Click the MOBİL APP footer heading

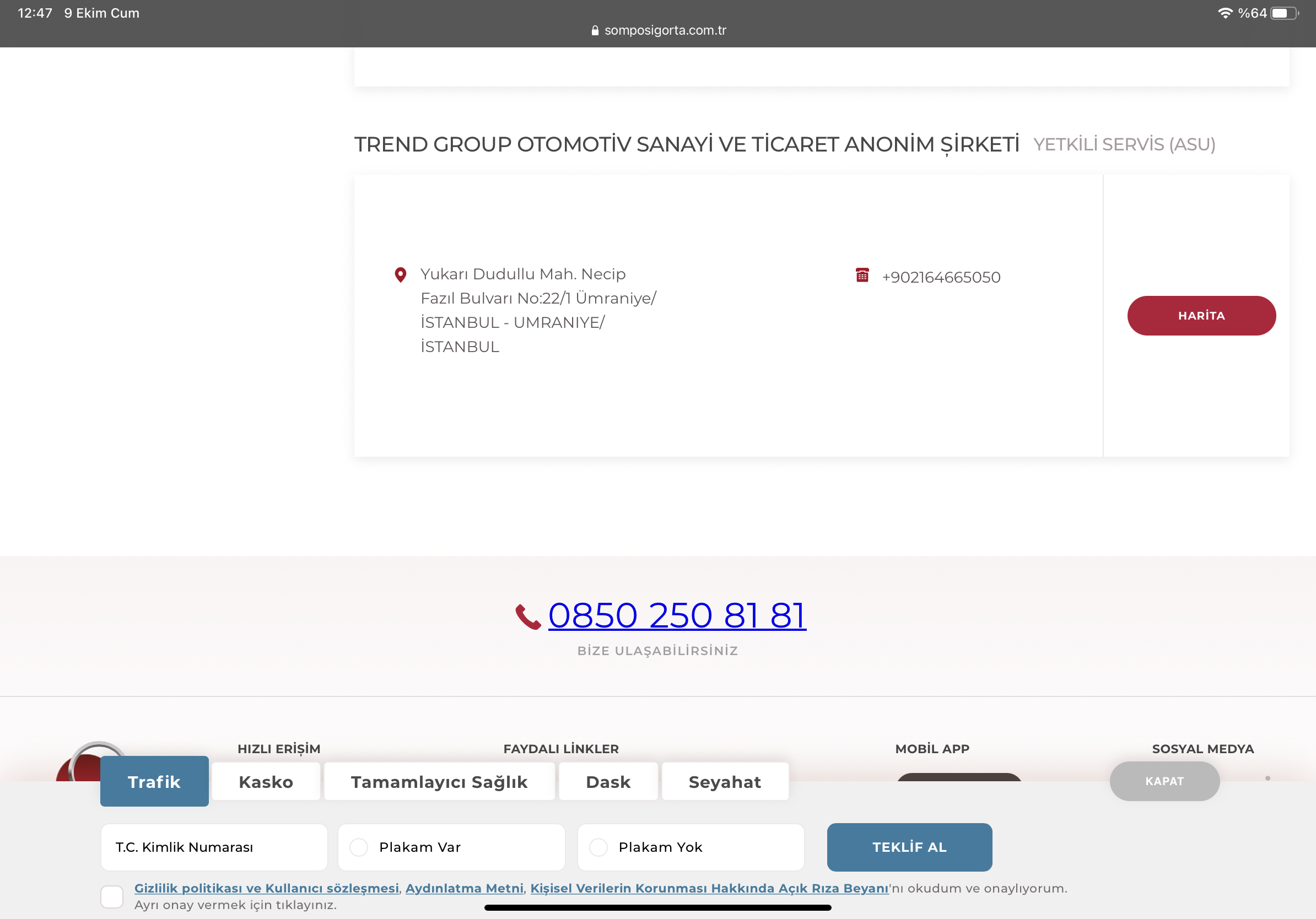(x=932, y=749)
